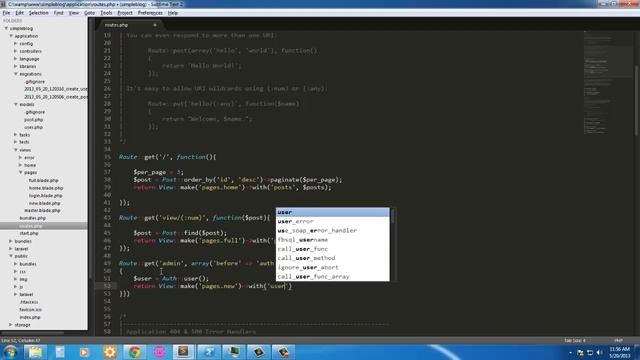Open home.blade.php in the sidebar
This screenshot has width=640, height=360.
tap(46, 188)
